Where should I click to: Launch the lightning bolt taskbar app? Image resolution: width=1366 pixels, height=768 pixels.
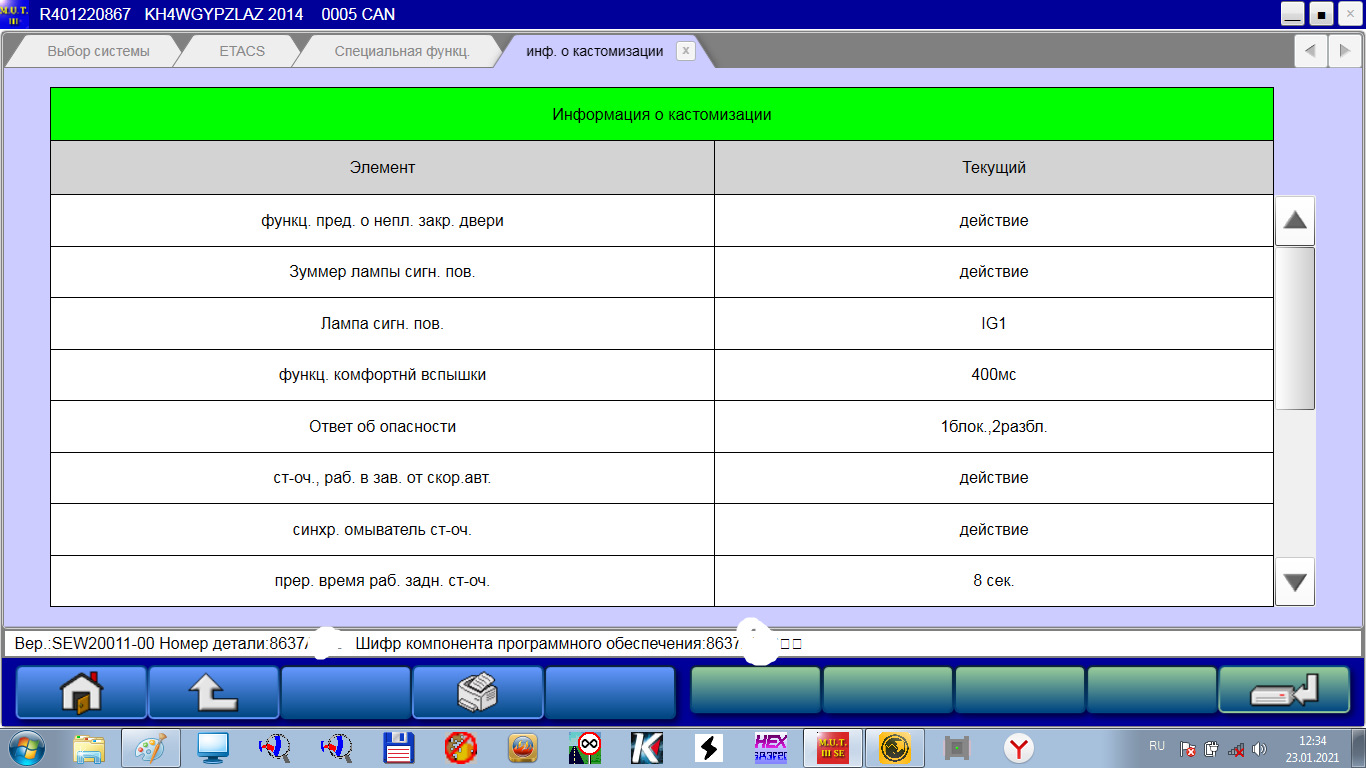[x=709, y=747]
